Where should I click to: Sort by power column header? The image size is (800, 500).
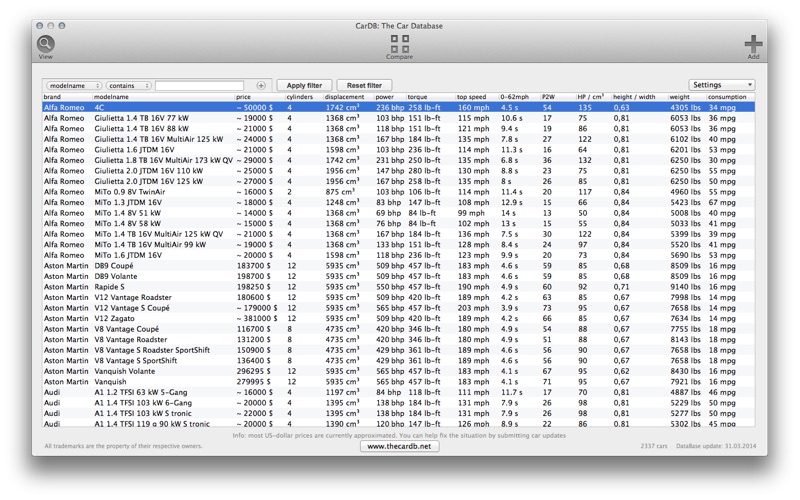(390, 97)
